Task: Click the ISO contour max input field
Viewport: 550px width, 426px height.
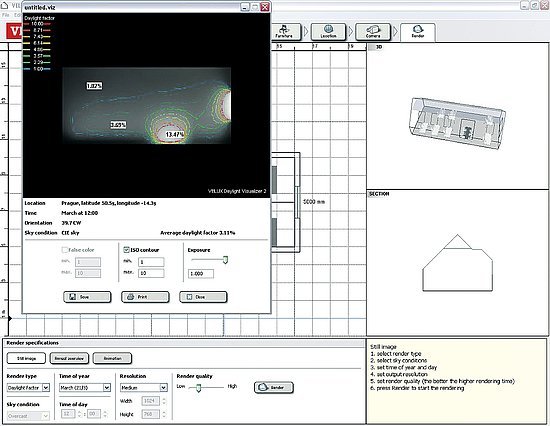Action: click(151, 273)
